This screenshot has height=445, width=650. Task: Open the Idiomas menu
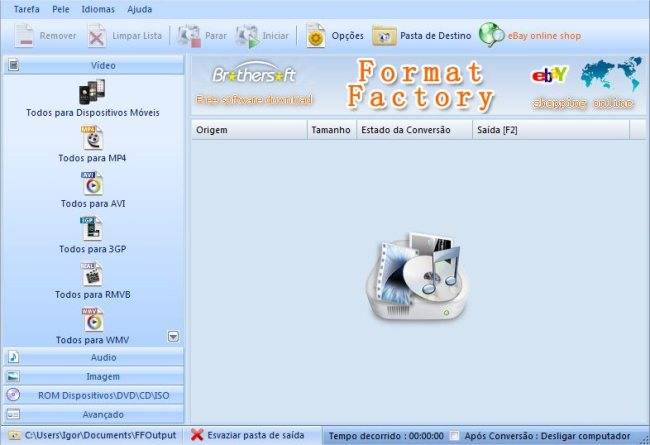pyautogui.click(x=98, y=9)
